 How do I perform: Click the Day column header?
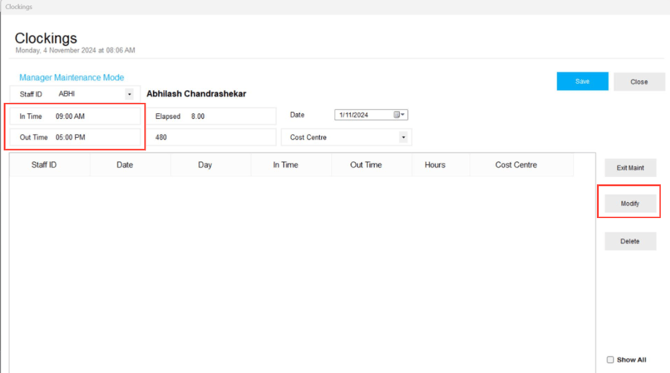211,165
